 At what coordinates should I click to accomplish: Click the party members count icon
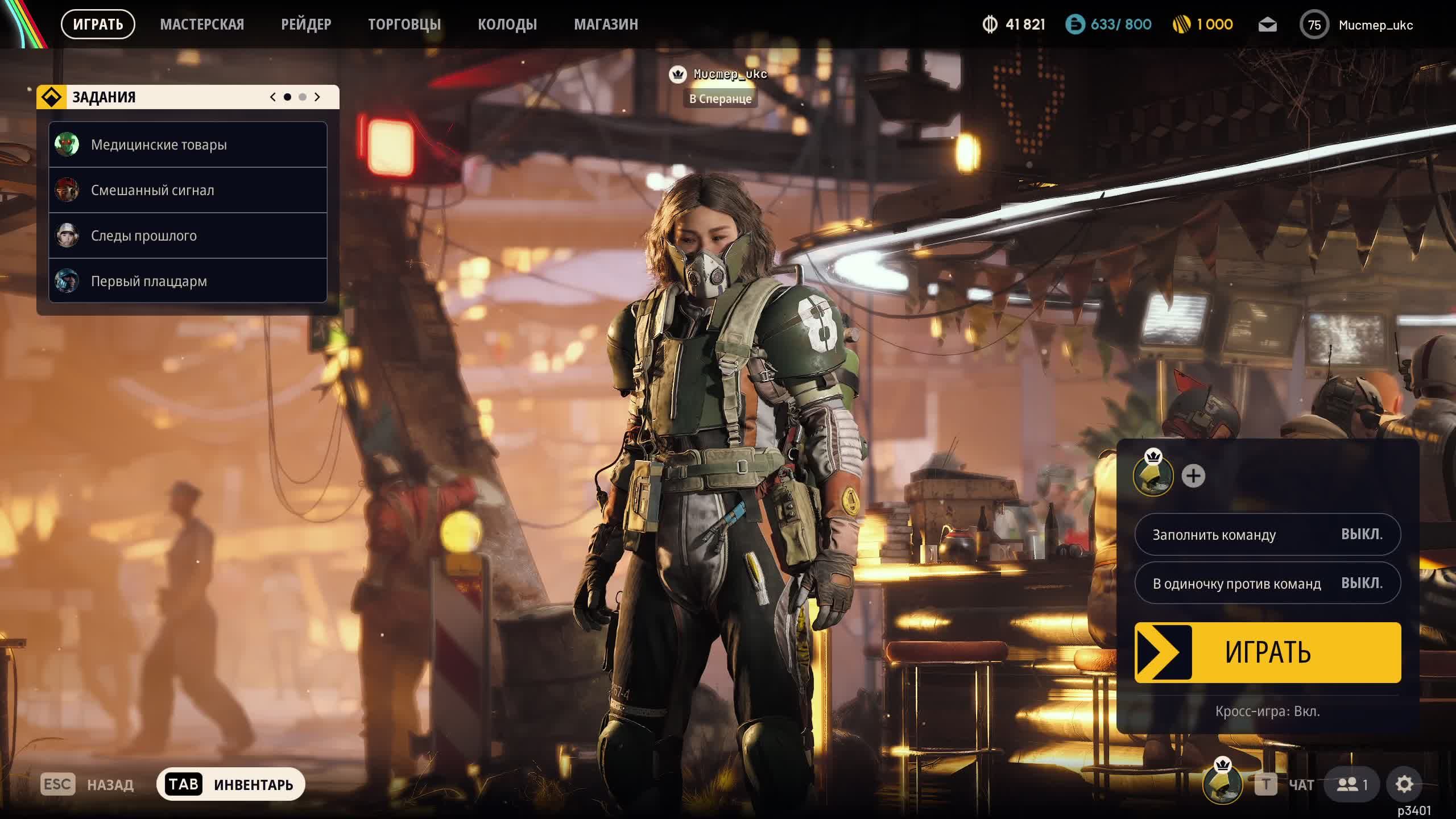click(x=1351, y=785)
